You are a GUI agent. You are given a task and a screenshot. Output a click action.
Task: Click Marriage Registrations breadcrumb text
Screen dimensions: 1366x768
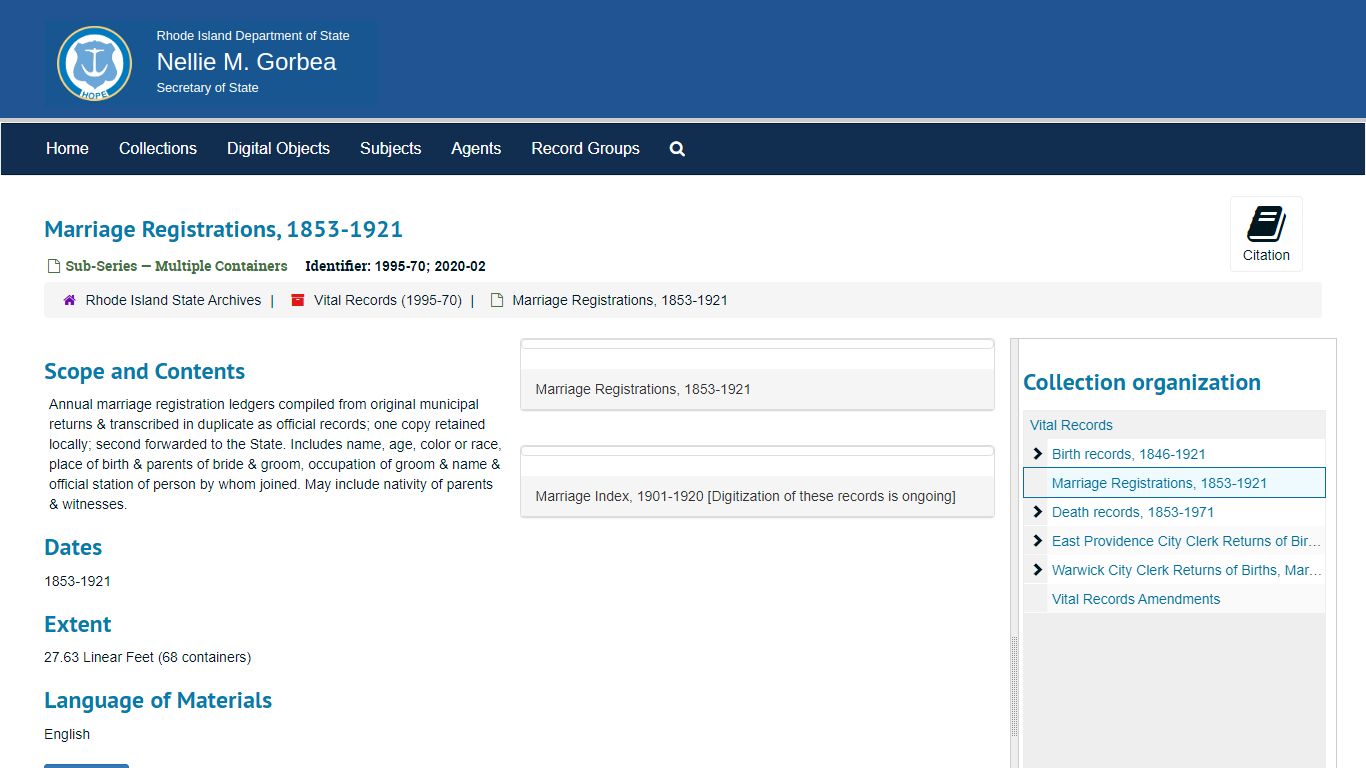(x=620, y=300)
